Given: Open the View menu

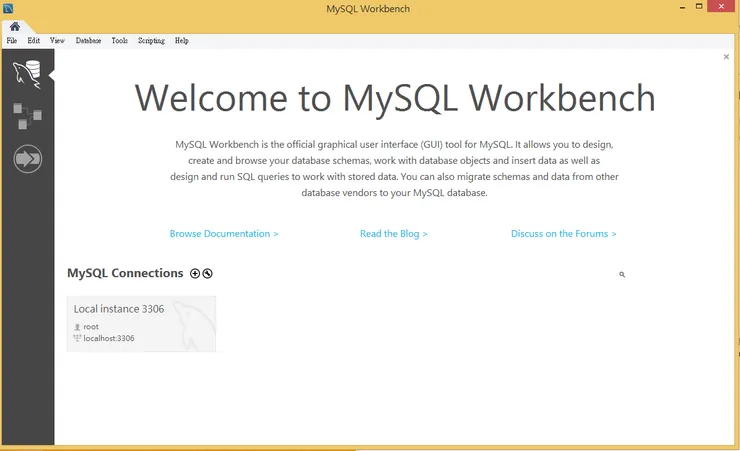Looking at the screenshot, I should click(x=57, y=41).
